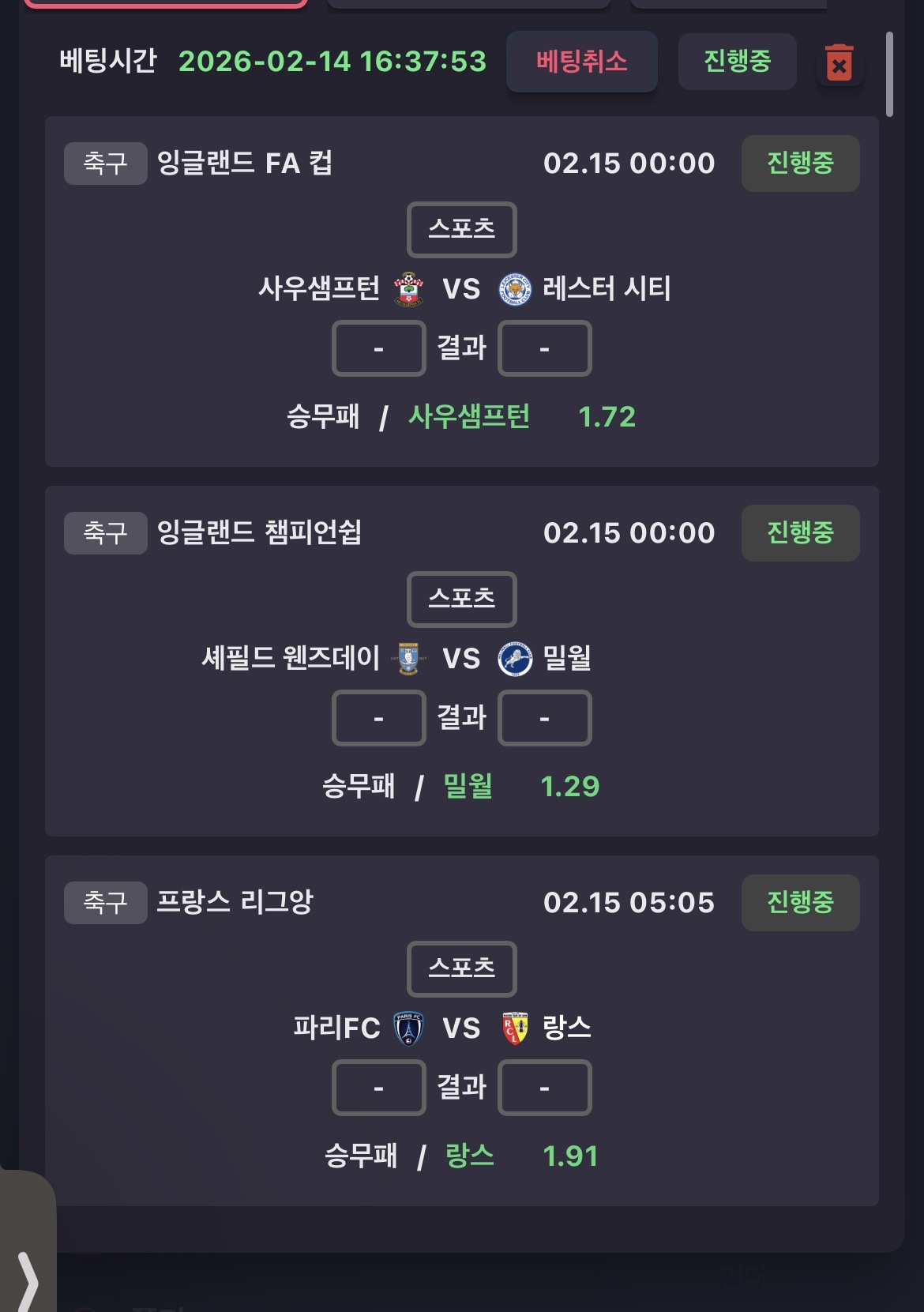Click the 스포츠 tag in Championship card

point(461,600)
